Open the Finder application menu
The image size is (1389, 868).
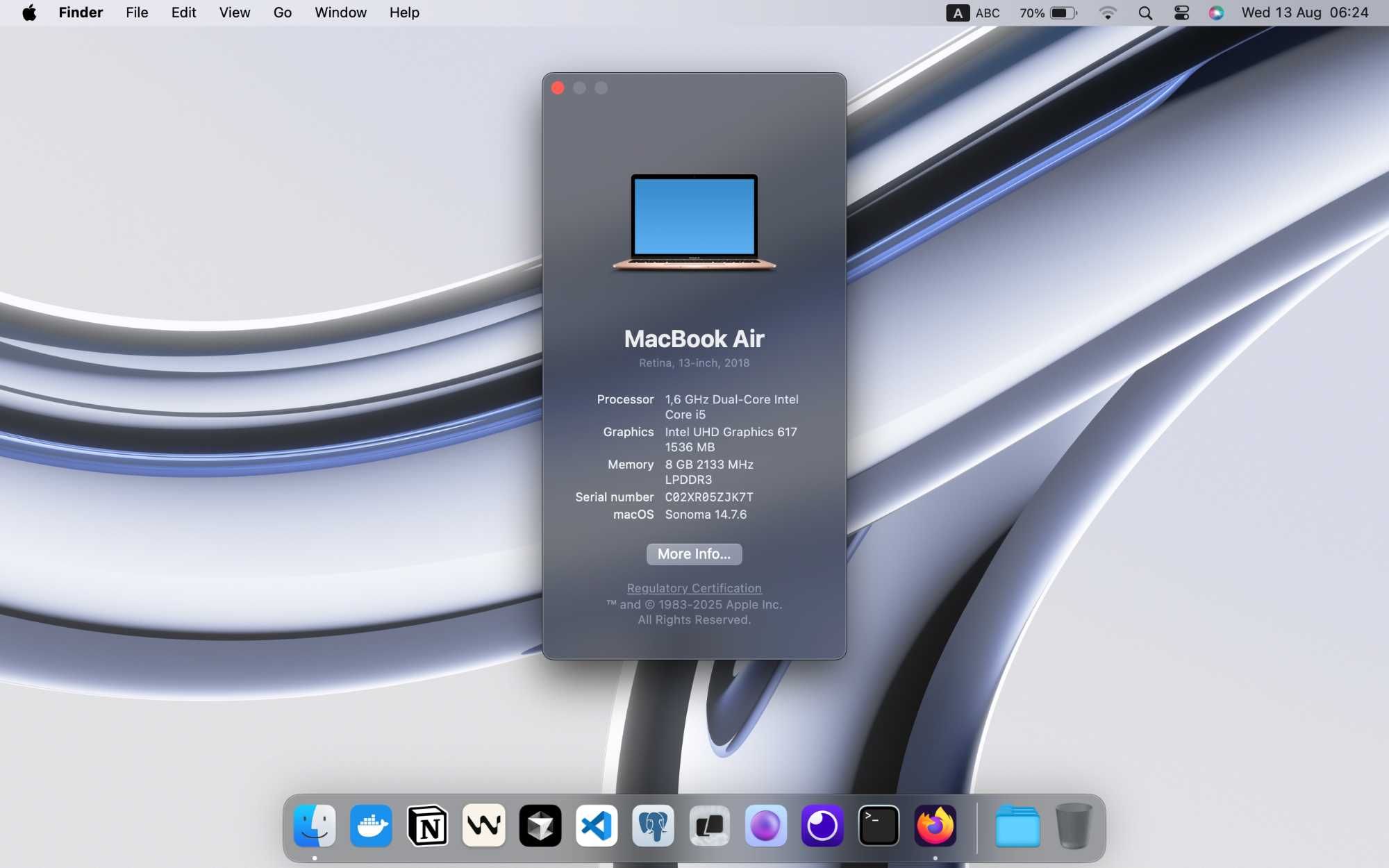tap(81, 12)
